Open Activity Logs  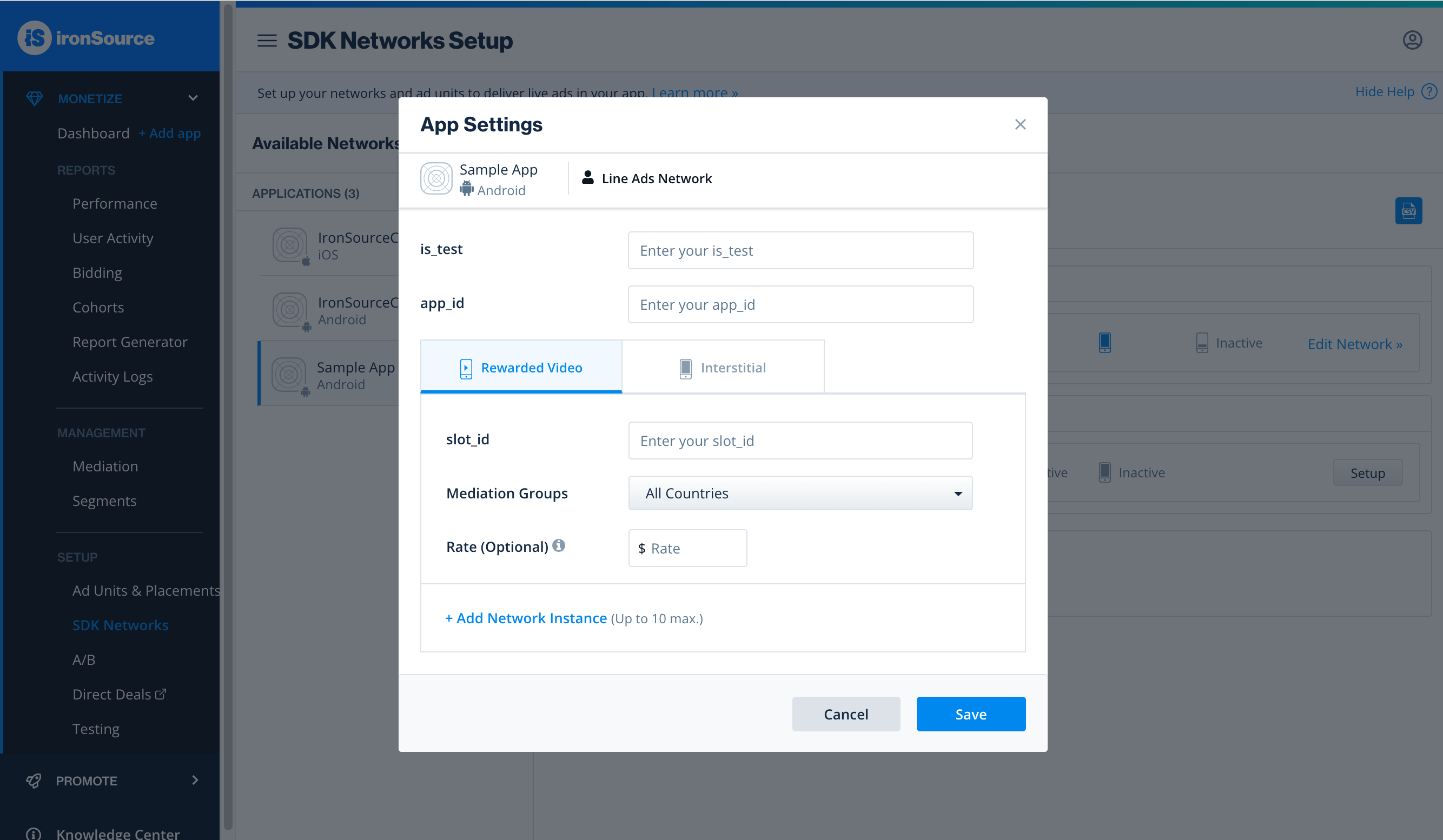click(x=112, y=377)
